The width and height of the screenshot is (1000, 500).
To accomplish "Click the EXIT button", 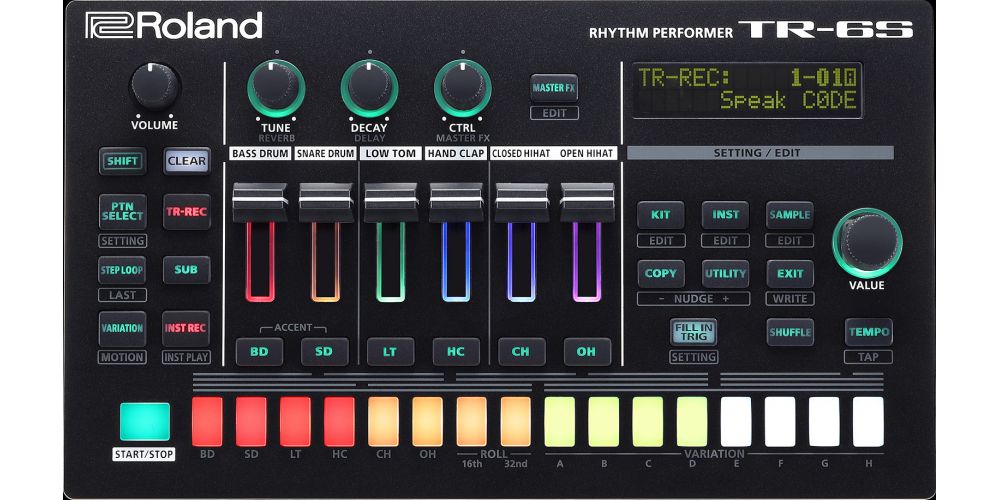I will 790,274.
